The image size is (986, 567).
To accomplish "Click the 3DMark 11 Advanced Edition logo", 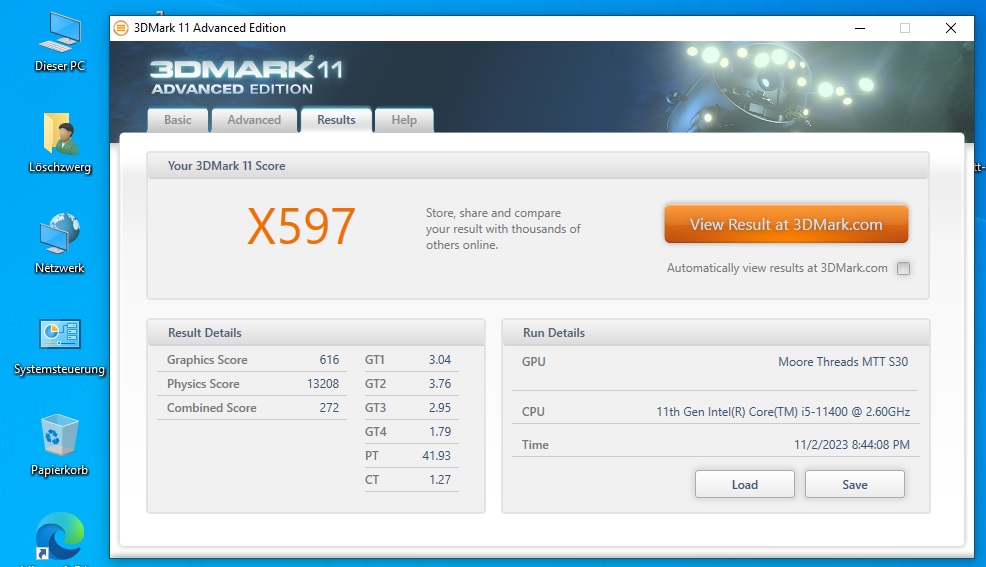I will [246, 76].
